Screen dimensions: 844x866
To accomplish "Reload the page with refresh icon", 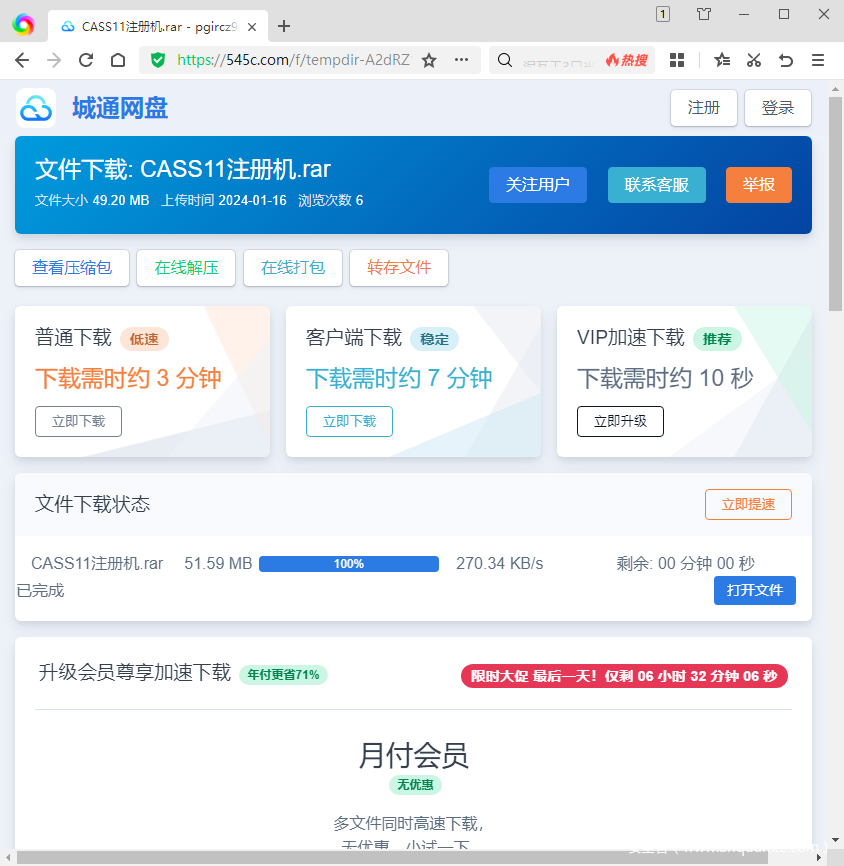I will click(x=86, y=60).
